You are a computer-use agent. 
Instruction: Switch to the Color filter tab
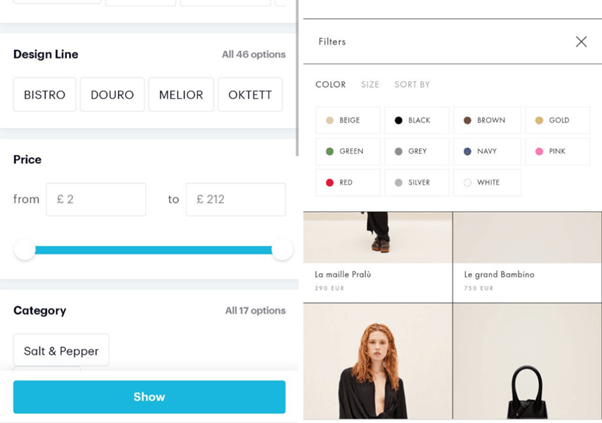(x=330, y=85)
